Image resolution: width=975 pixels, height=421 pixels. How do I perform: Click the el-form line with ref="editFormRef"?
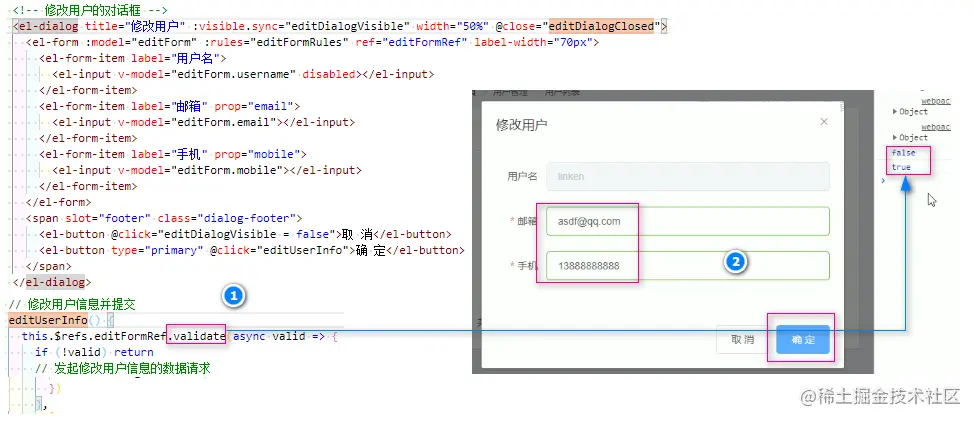point(312,42)
